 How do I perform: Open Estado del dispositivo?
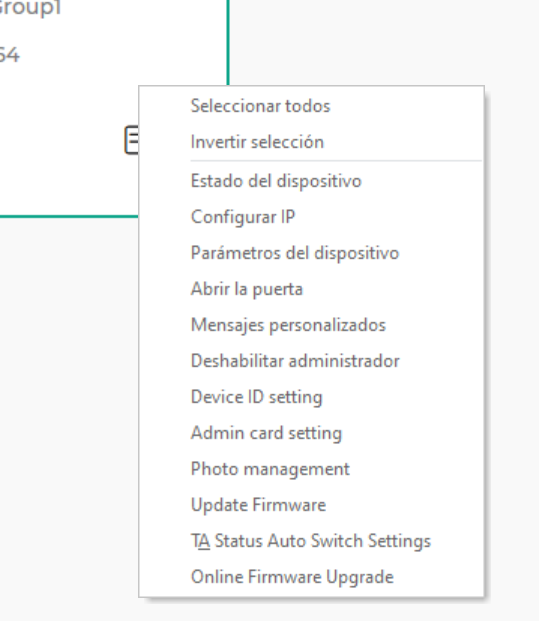(x=311, y=181)
